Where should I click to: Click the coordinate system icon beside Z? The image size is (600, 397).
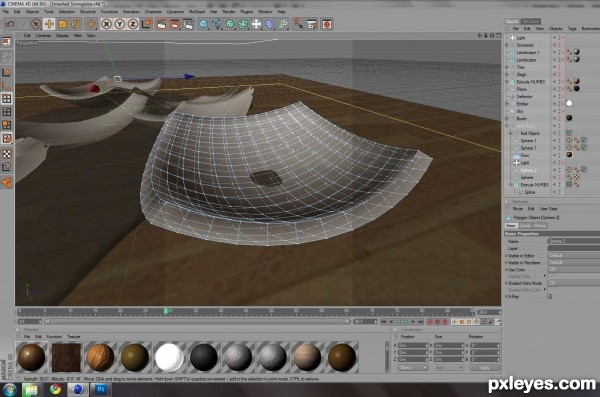(146, 25)
